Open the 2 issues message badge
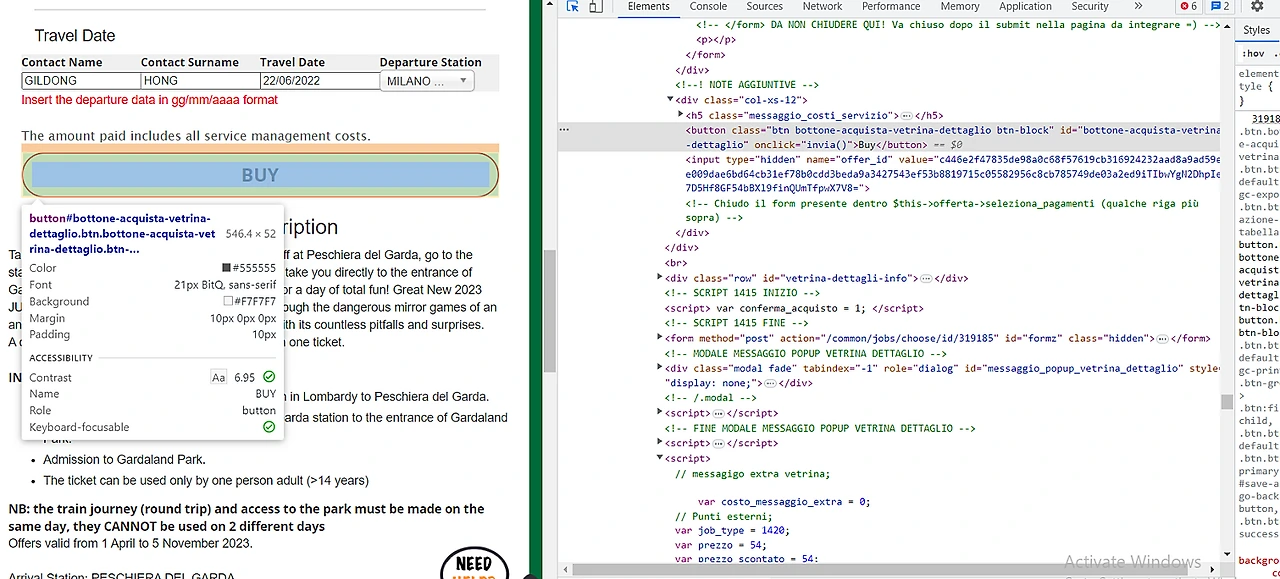The image size is (1280, 579). click(x=1220, y=6)
